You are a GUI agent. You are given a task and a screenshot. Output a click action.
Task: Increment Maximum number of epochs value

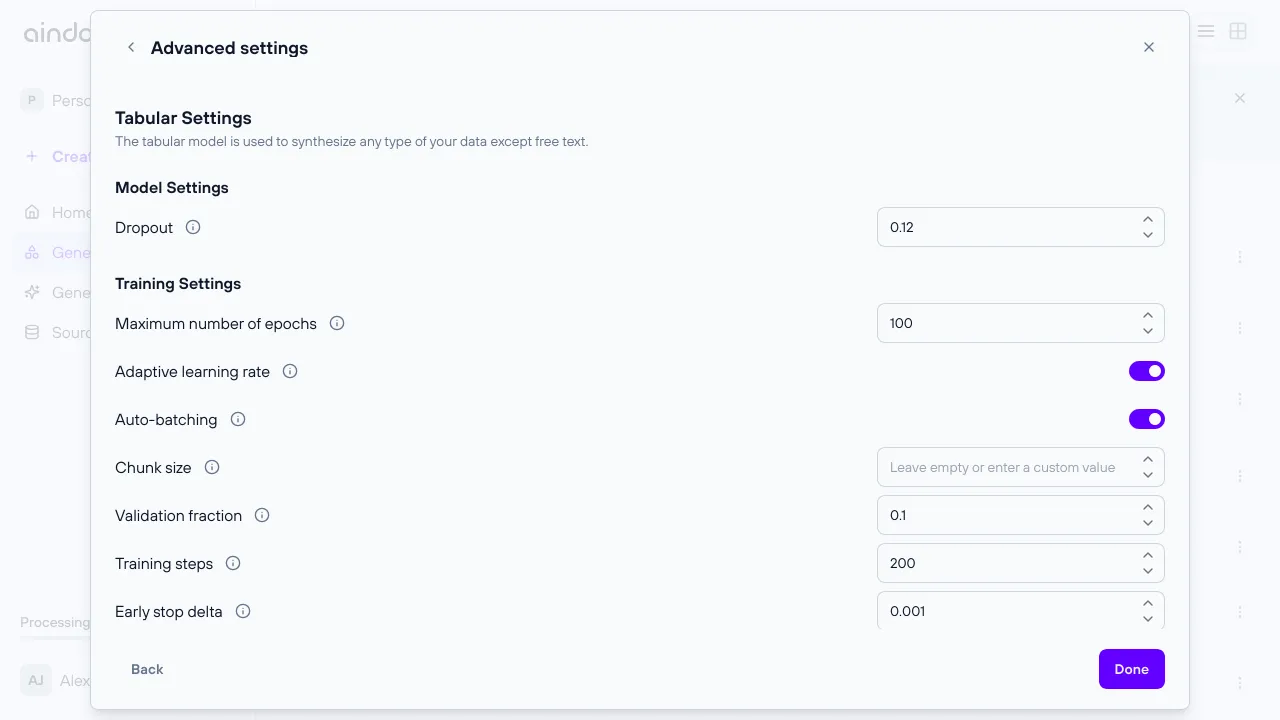click(1148, 316)
